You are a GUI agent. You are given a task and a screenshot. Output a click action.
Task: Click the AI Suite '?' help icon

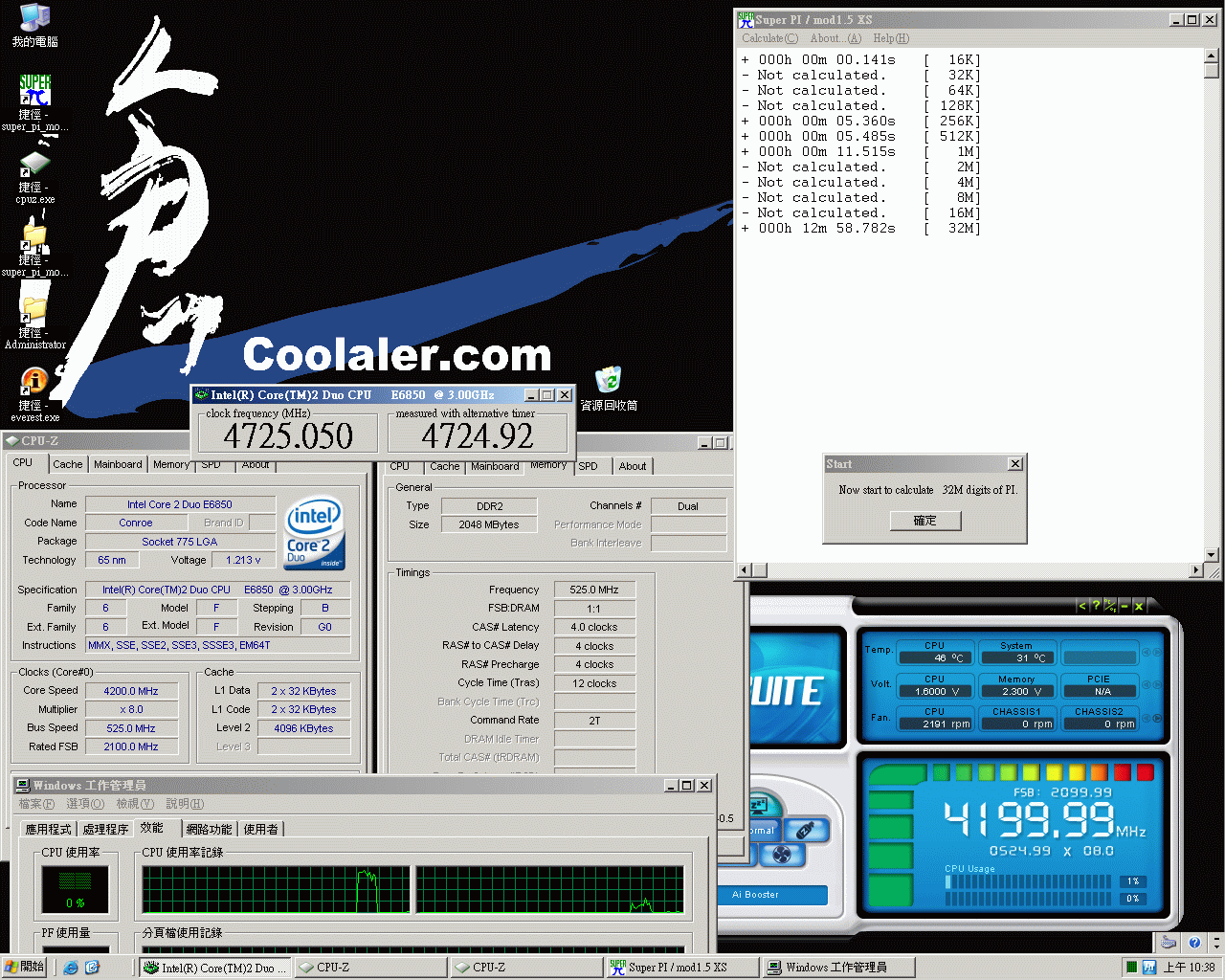(1096, 606)
